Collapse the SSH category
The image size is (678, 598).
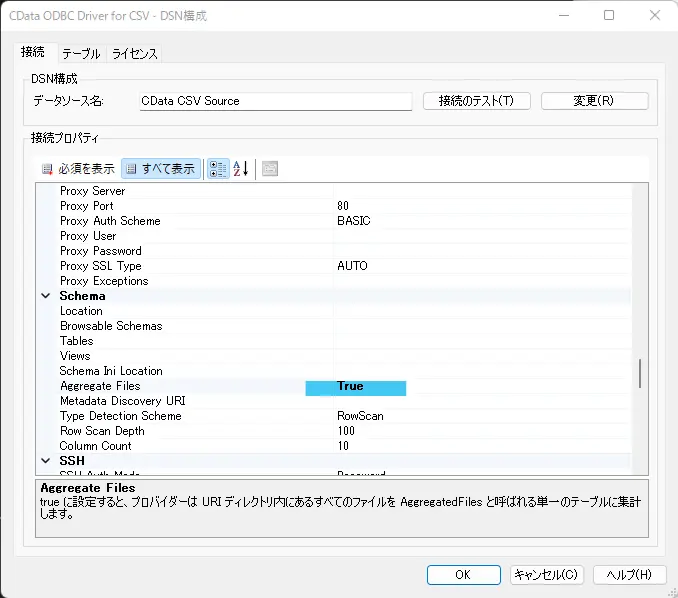[x=46, y=460]
